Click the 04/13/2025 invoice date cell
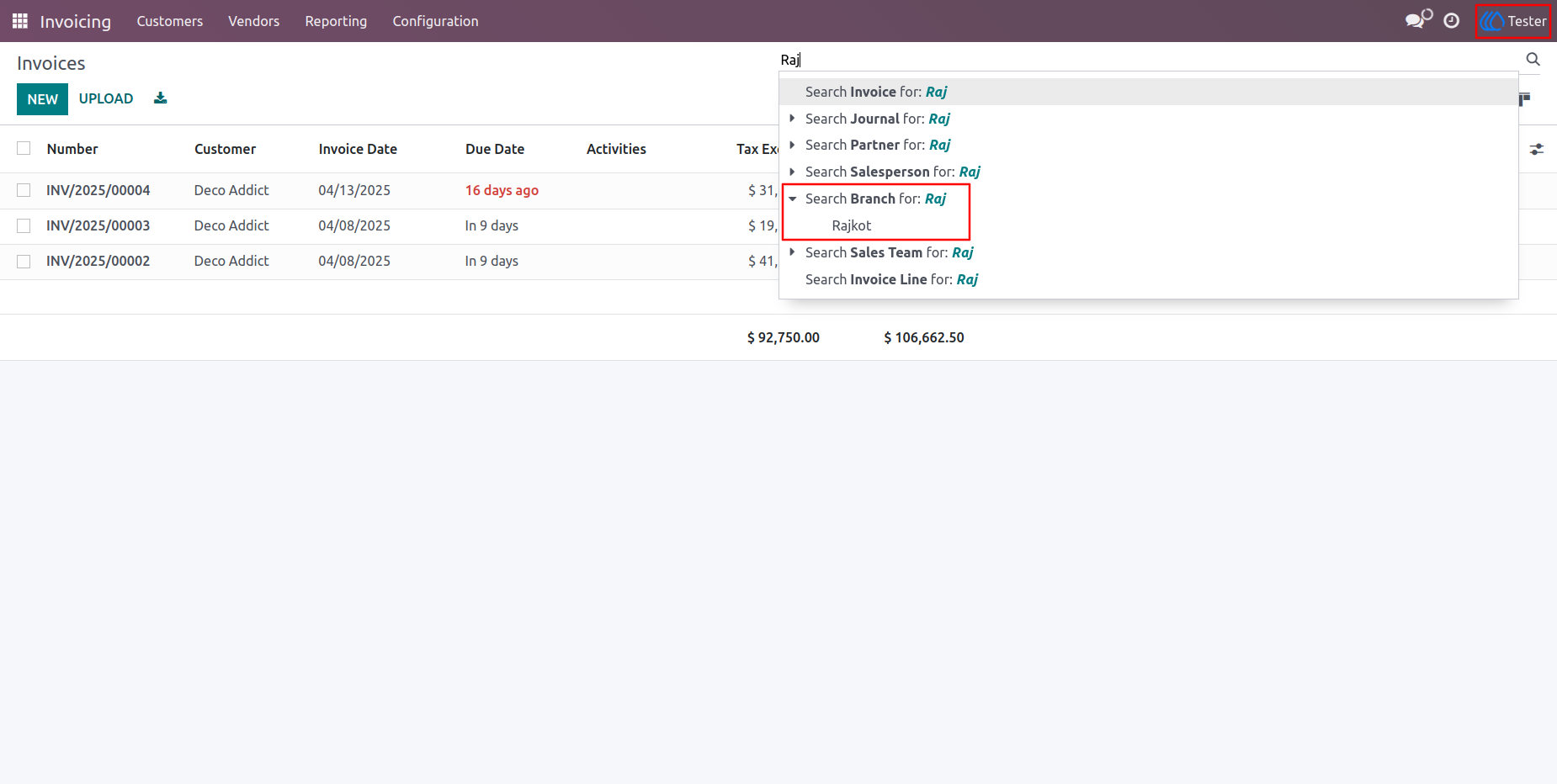 [x=354, y=190]
